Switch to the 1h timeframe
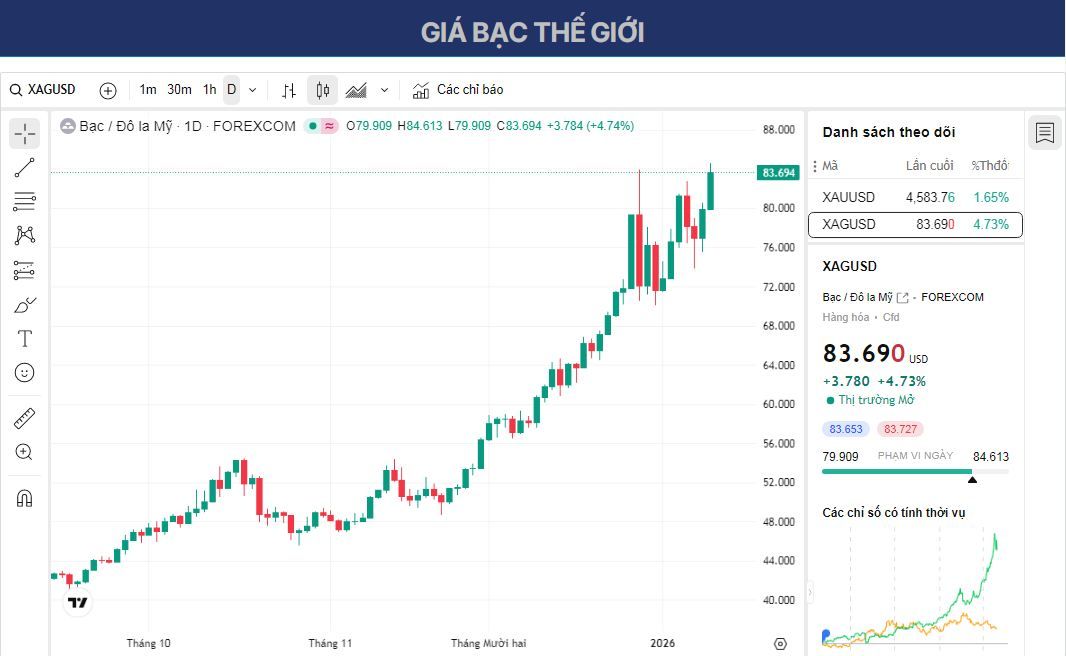This screenshot has height=656, width=1066. (209, 89)
